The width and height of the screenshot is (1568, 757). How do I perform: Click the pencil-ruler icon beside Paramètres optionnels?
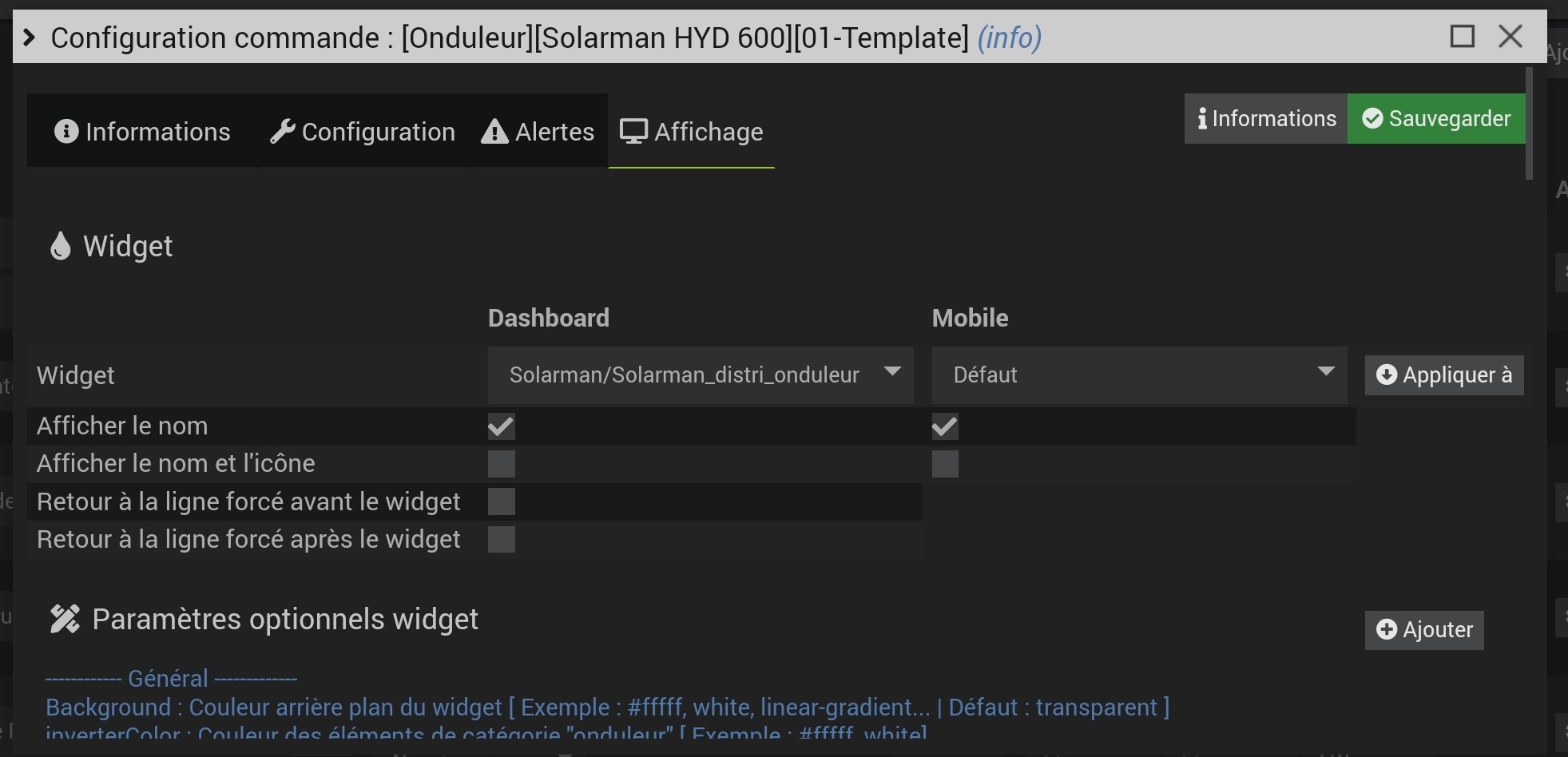coord(65,620)
